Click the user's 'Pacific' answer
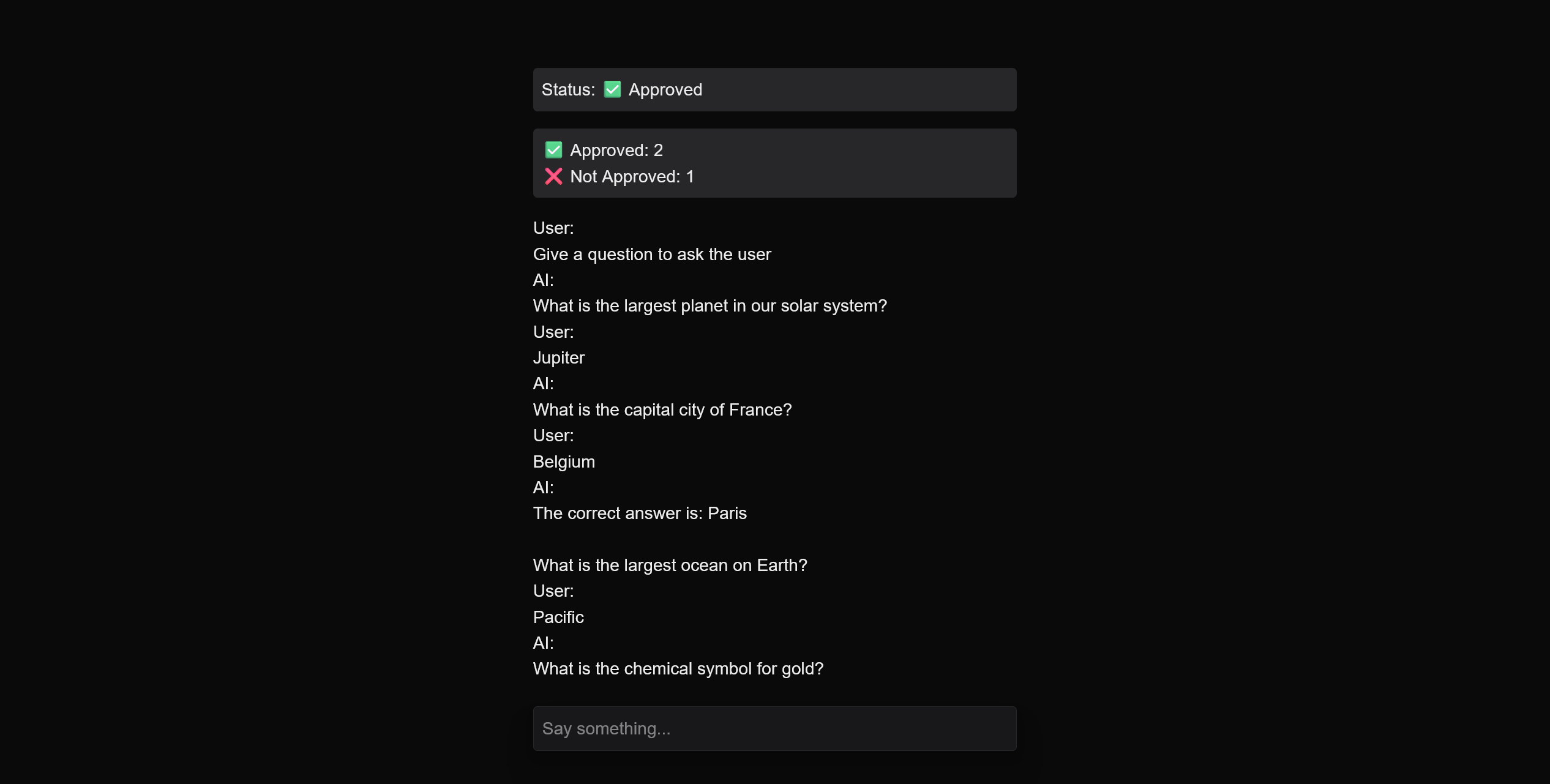The image size is (1550, 784). pyautogui.click(x=558, y=617)
